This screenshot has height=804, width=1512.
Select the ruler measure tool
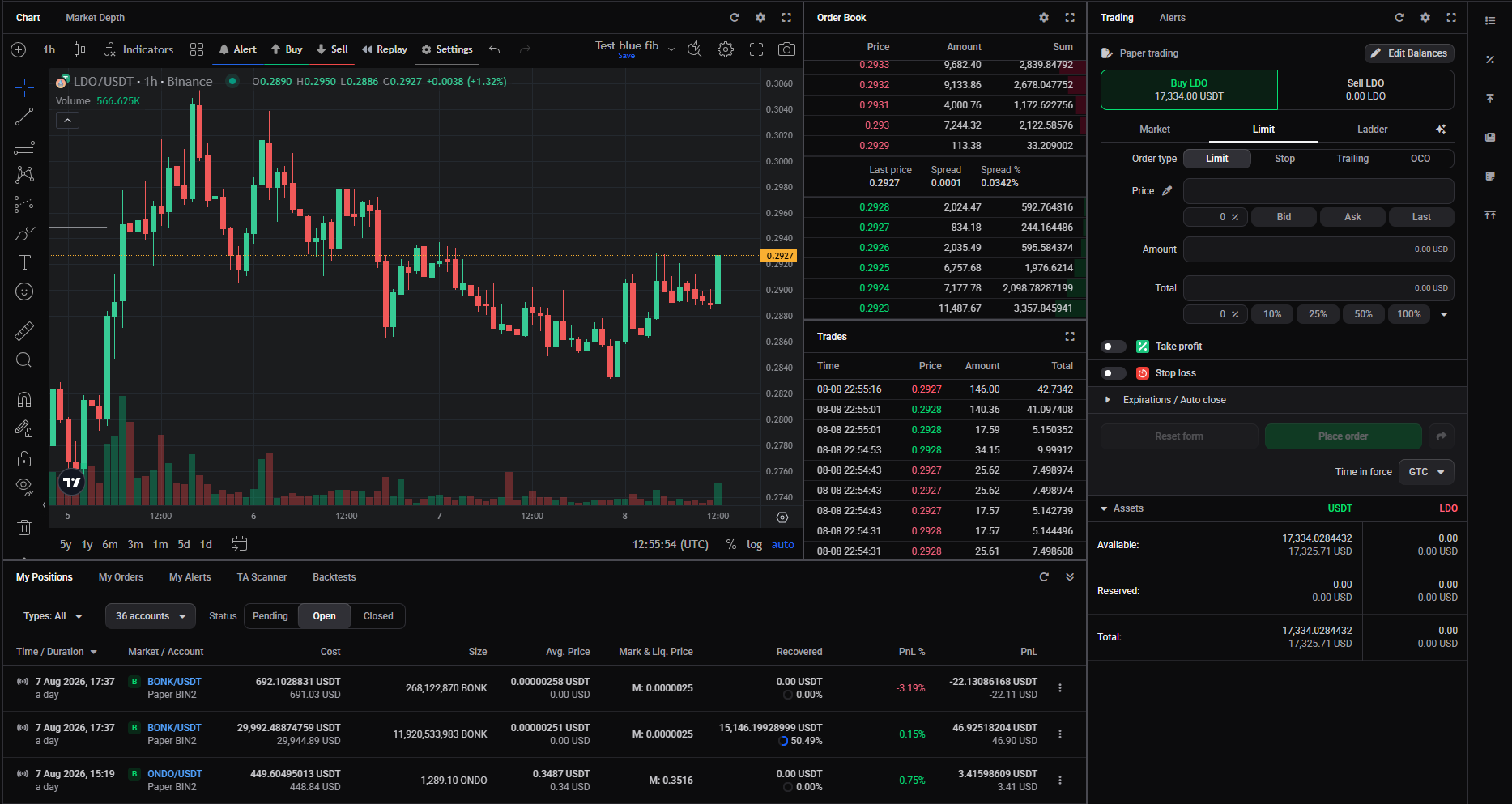click(24, 330)
